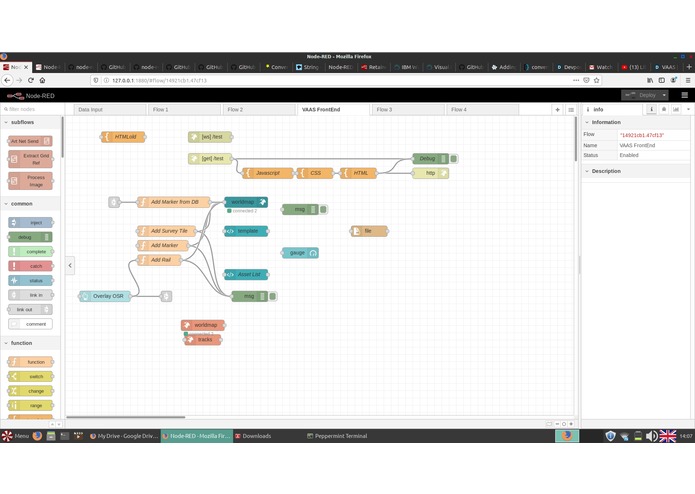This screenshot has width=695, height=494.
Task: Select the Add Survey Tile function node
Action: click(x=167, y=231)
